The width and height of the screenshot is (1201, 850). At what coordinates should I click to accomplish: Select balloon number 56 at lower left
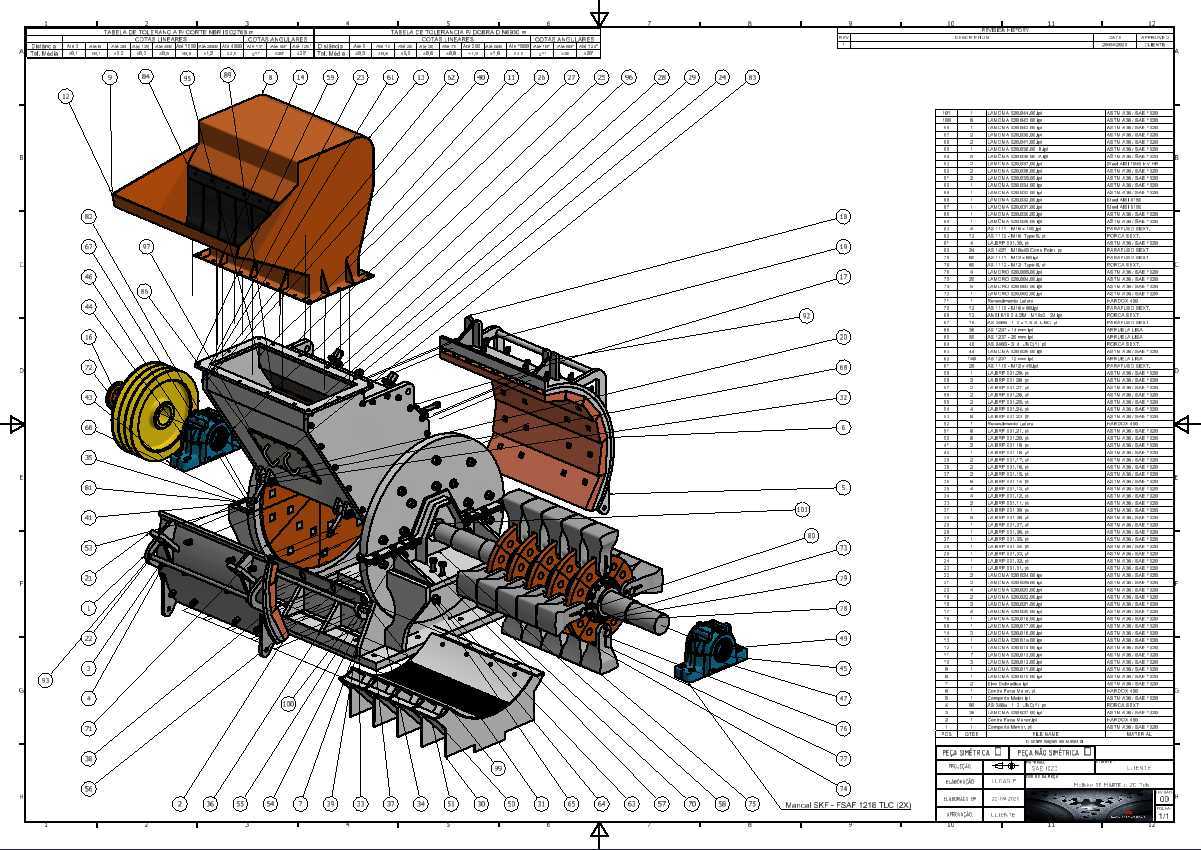pos(89,789)
